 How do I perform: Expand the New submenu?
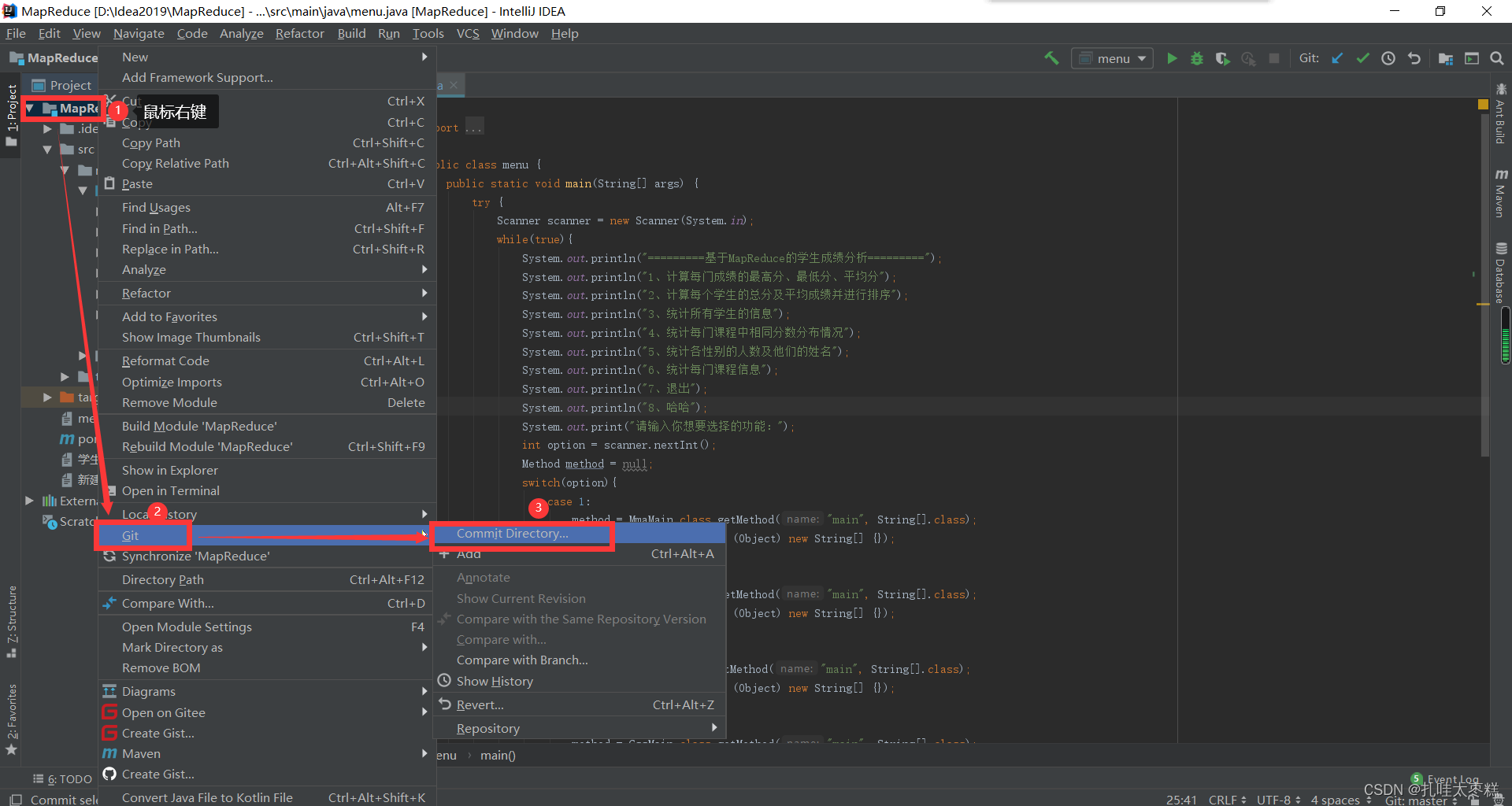point(268,57)
